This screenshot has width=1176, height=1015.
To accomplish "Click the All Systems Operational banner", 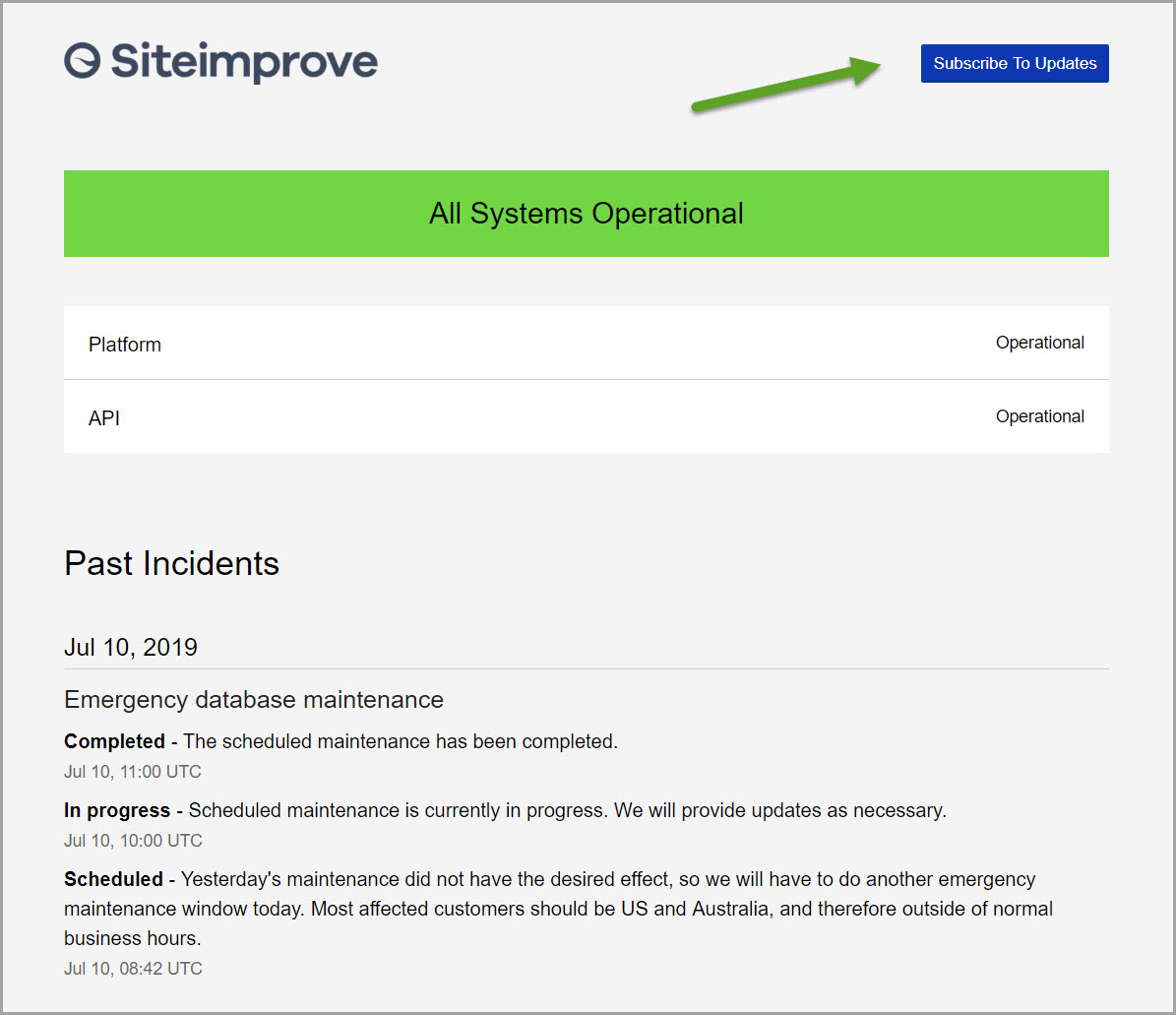I will pyautogui.click(x=587, y=214).
